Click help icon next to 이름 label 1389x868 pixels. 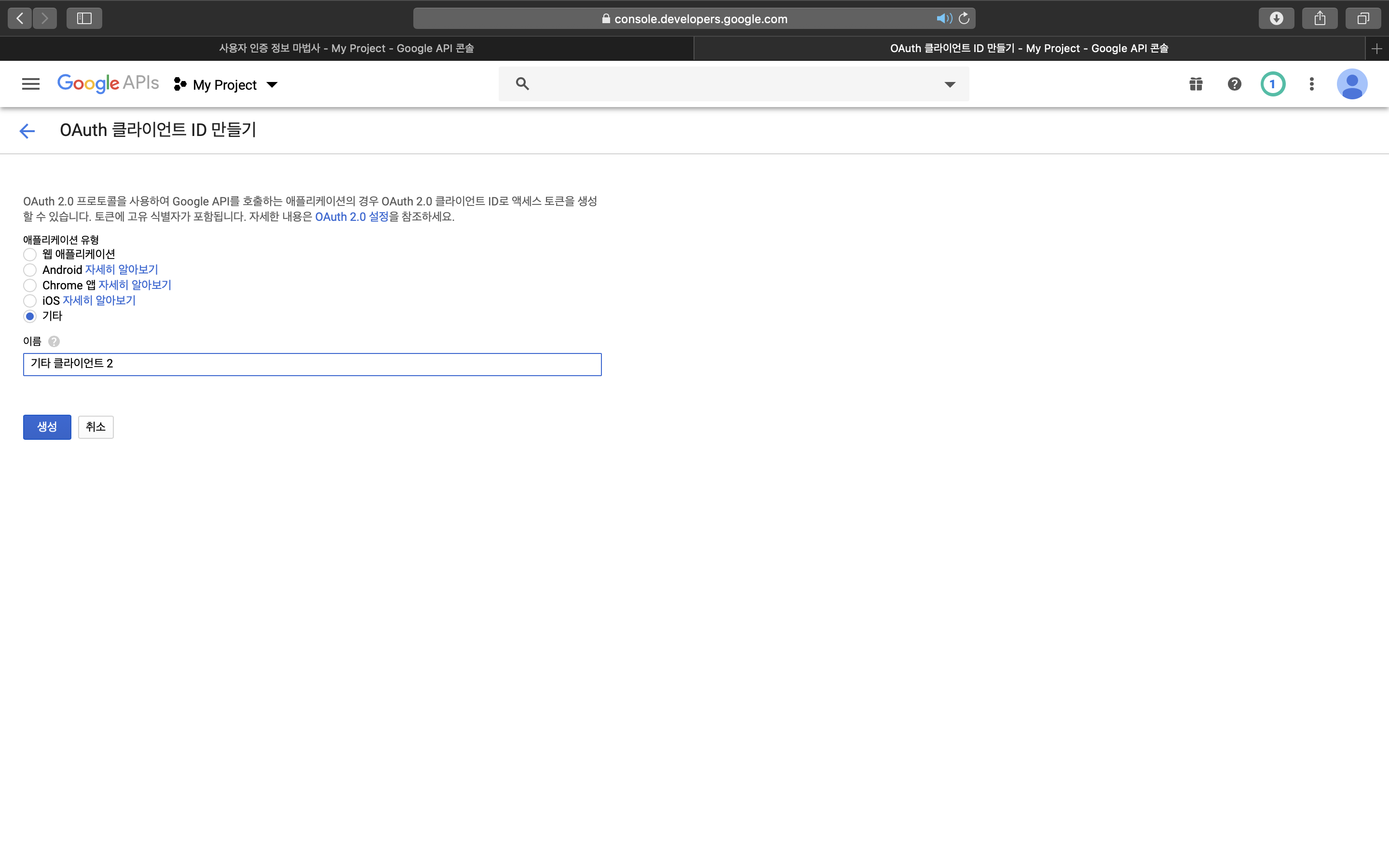tap(54, 341)
